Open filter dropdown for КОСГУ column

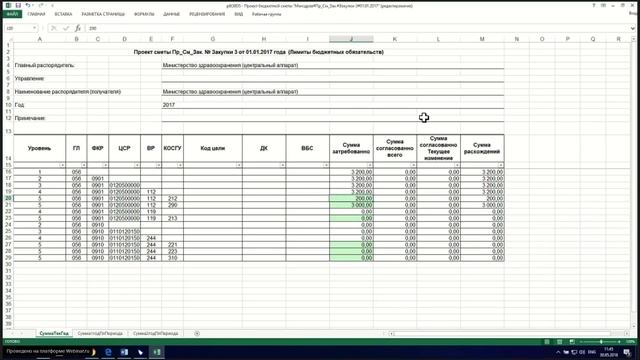[x=180, y=165]
